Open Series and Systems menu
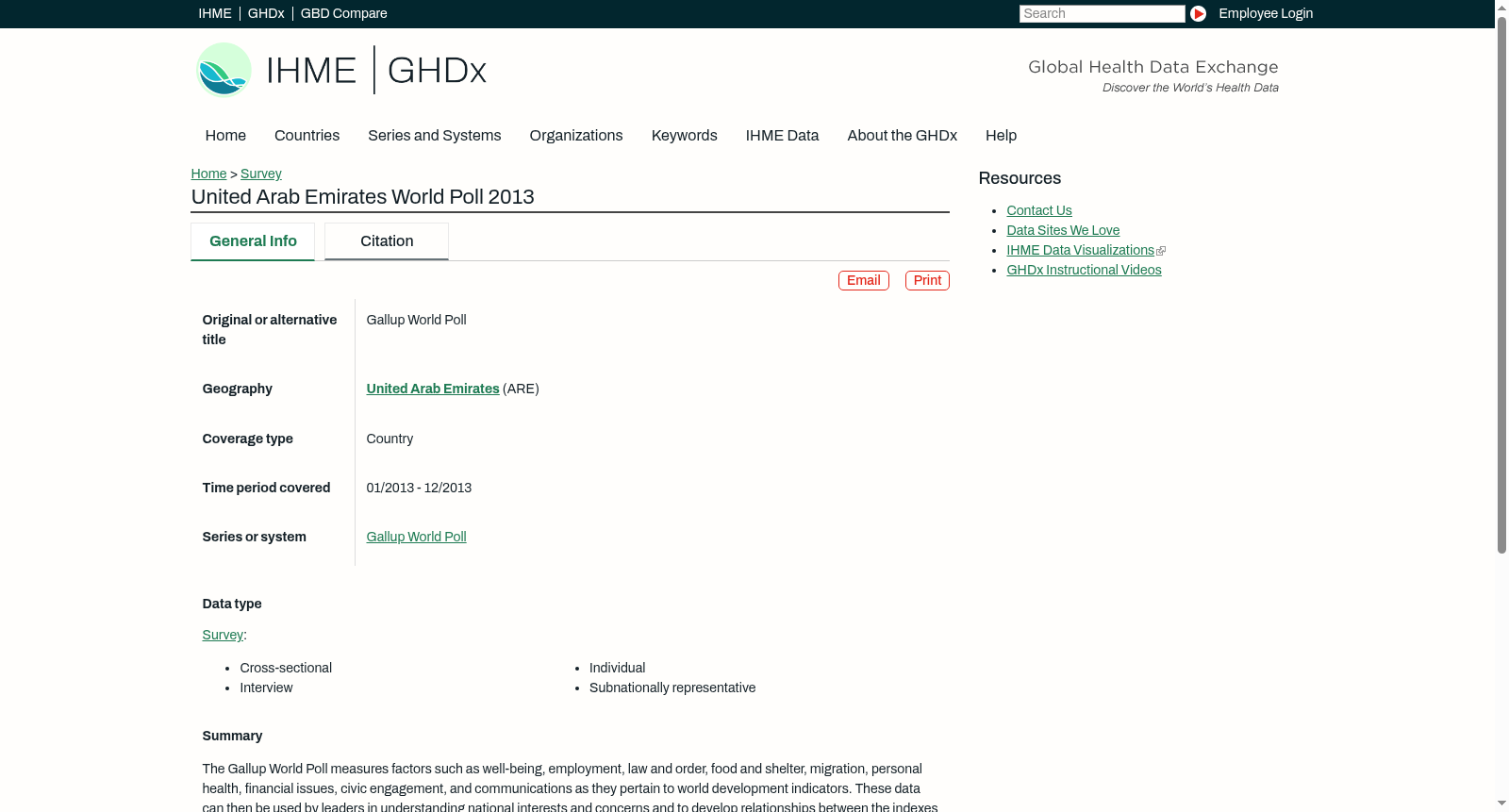The height and width of the screenshot is (812, 1509). 435,135
